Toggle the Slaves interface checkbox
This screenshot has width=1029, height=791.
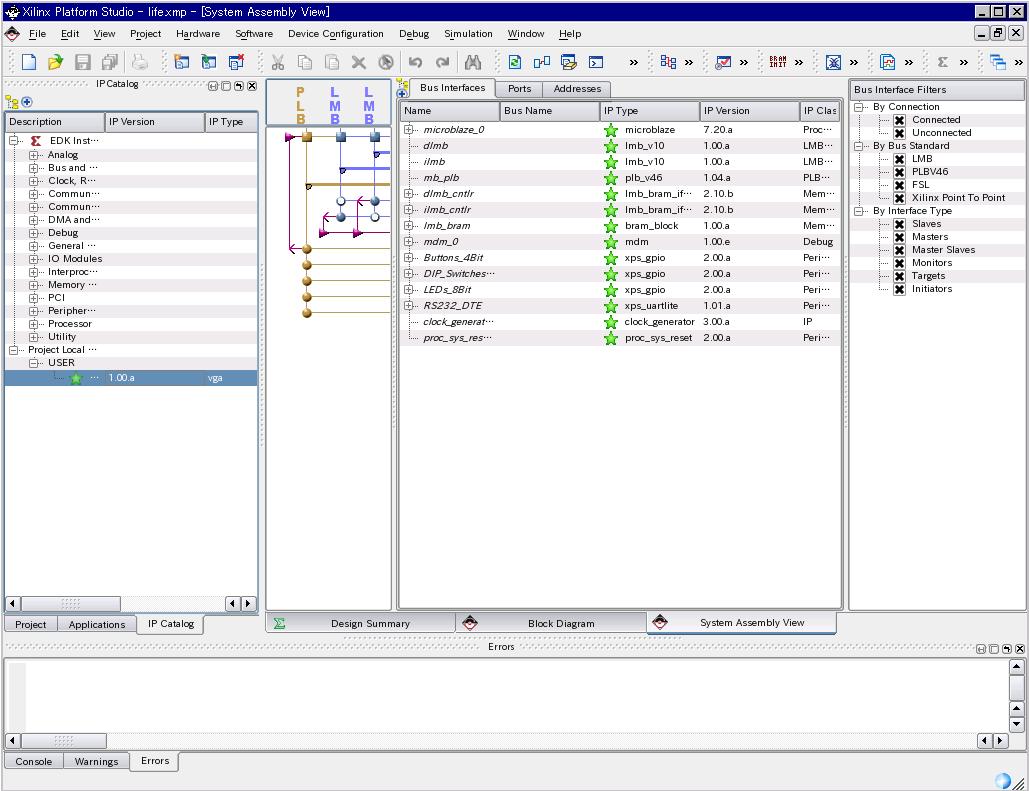tap(900, 224)
